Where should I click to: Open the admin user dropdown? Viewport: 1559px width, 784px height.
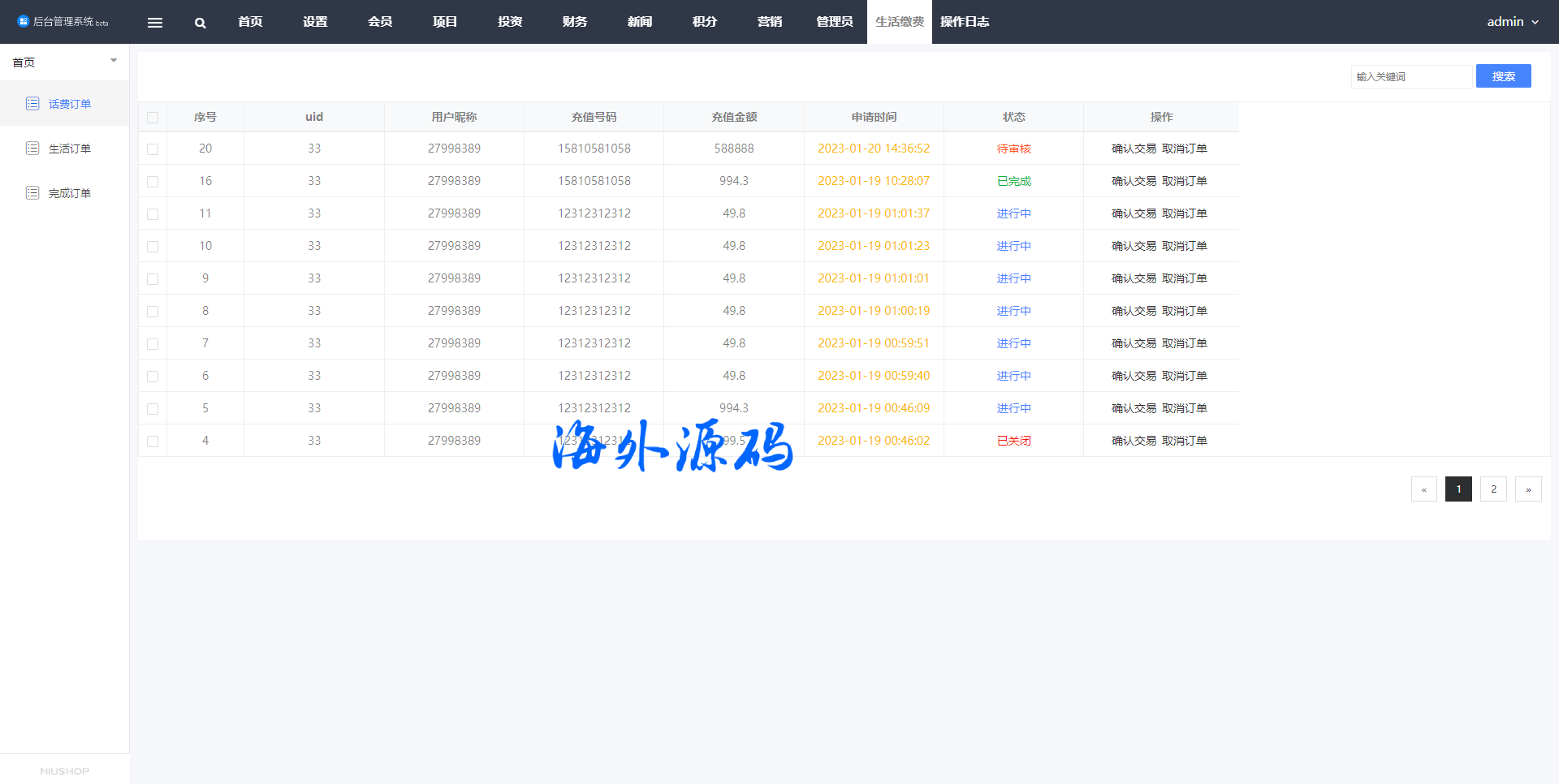pyautogui.click(x=1512, y=22)
